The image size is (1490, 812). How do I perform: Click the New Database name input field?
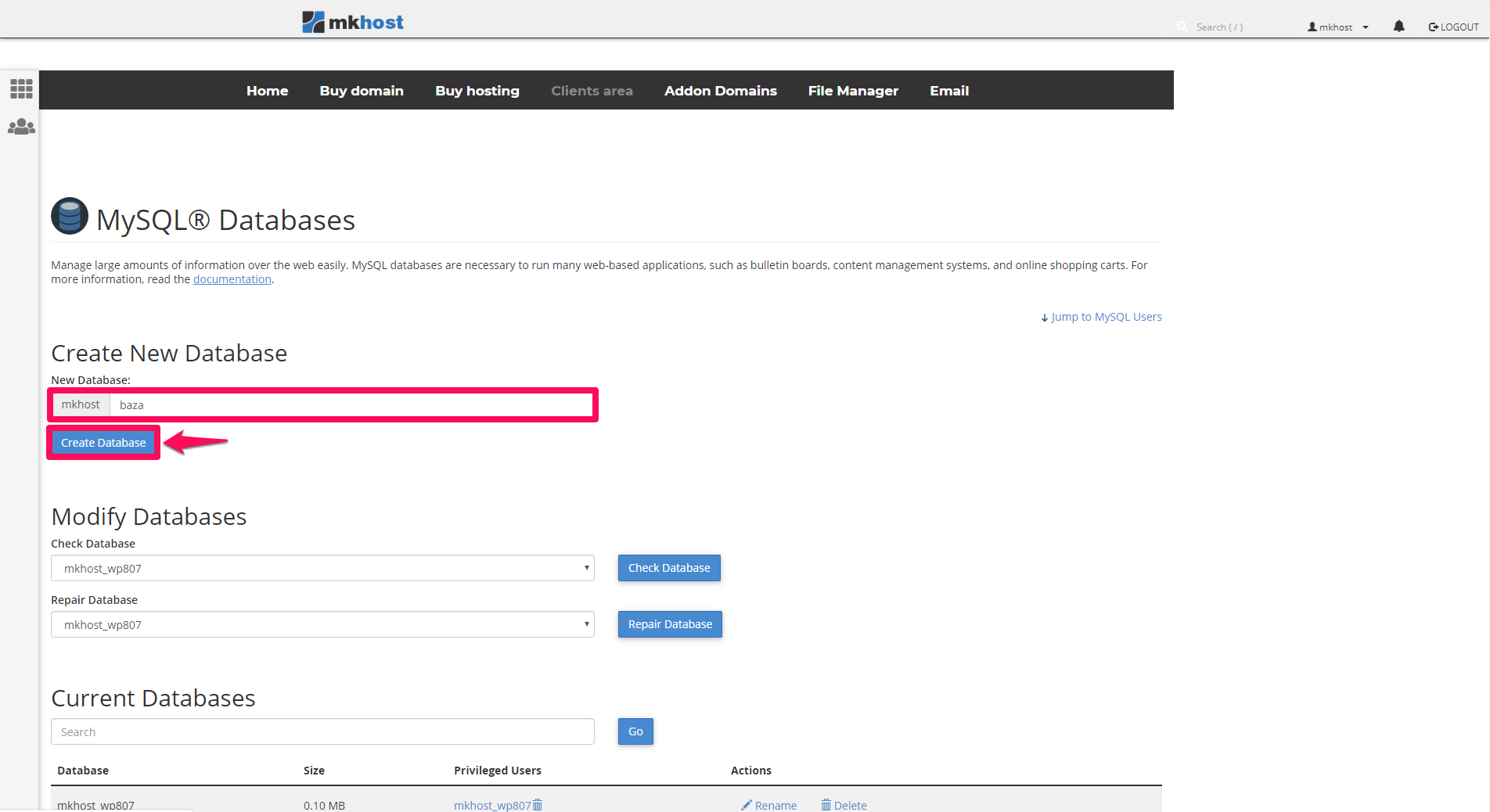click(351, 404)
